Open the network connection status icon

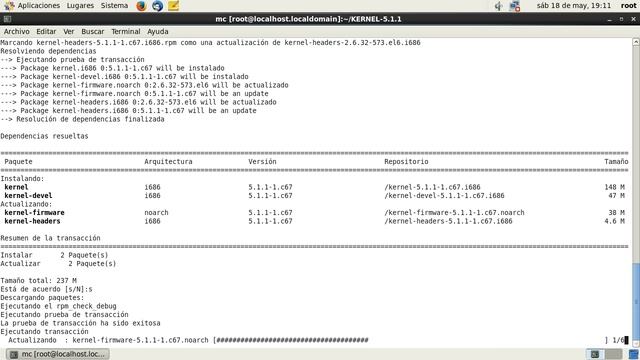(x=515, y=6)
